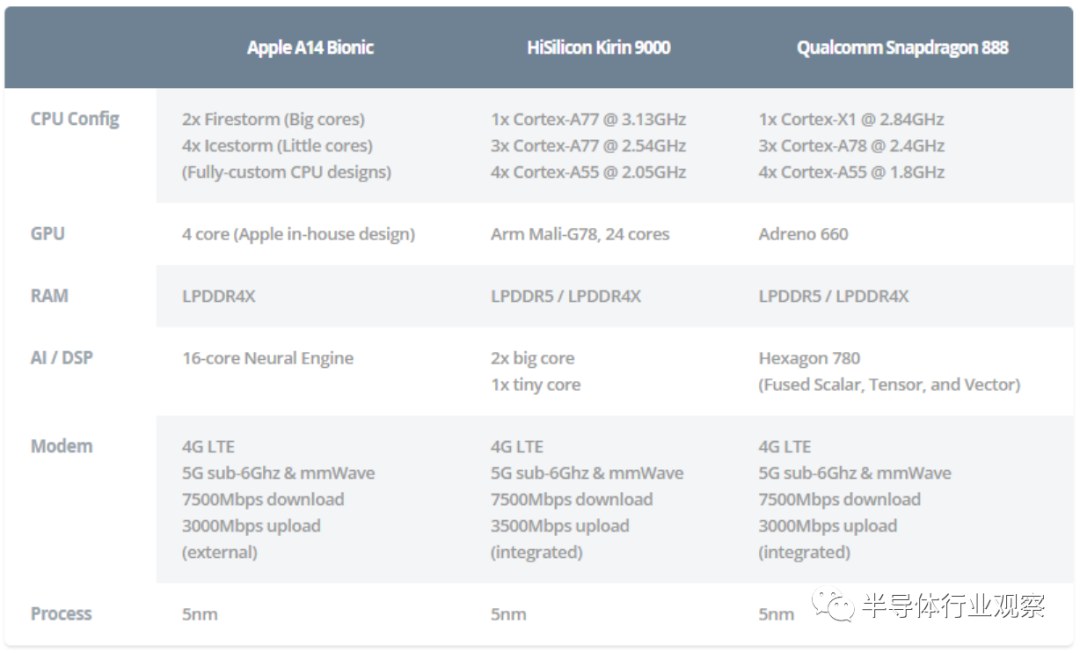Select "(Fused Scalar, Tensor, and Vector)" text
This screenshot has width=1080, height=653.
[889, 384]
